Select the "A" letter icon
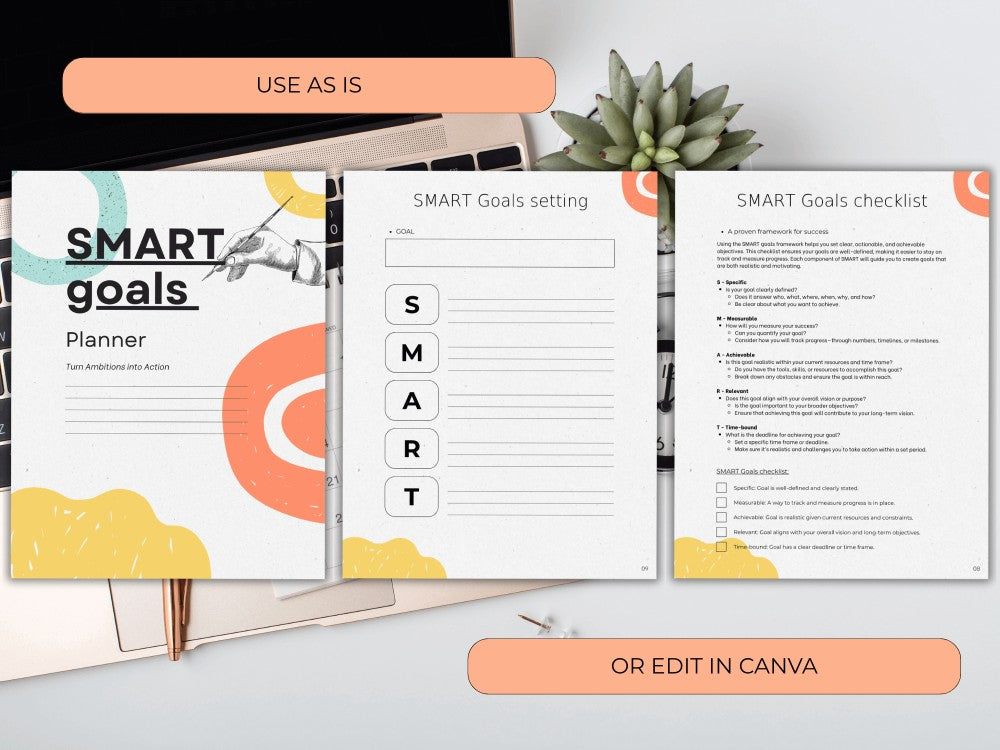The width and height of the screenshot is (1000, 750). tap(414, 399)
